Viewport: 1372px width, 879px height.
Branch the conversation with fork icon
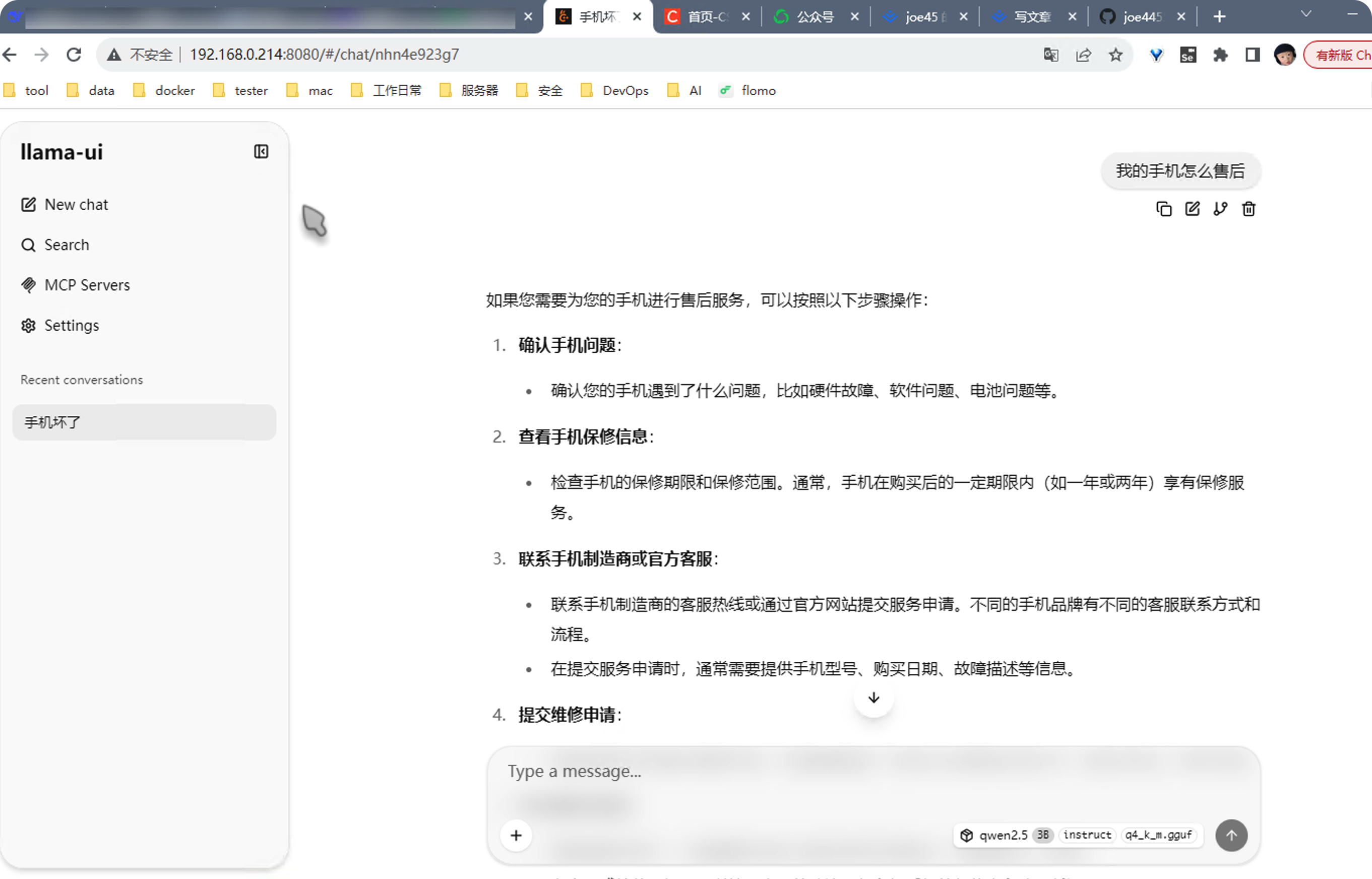click(x=1220, y=209)
